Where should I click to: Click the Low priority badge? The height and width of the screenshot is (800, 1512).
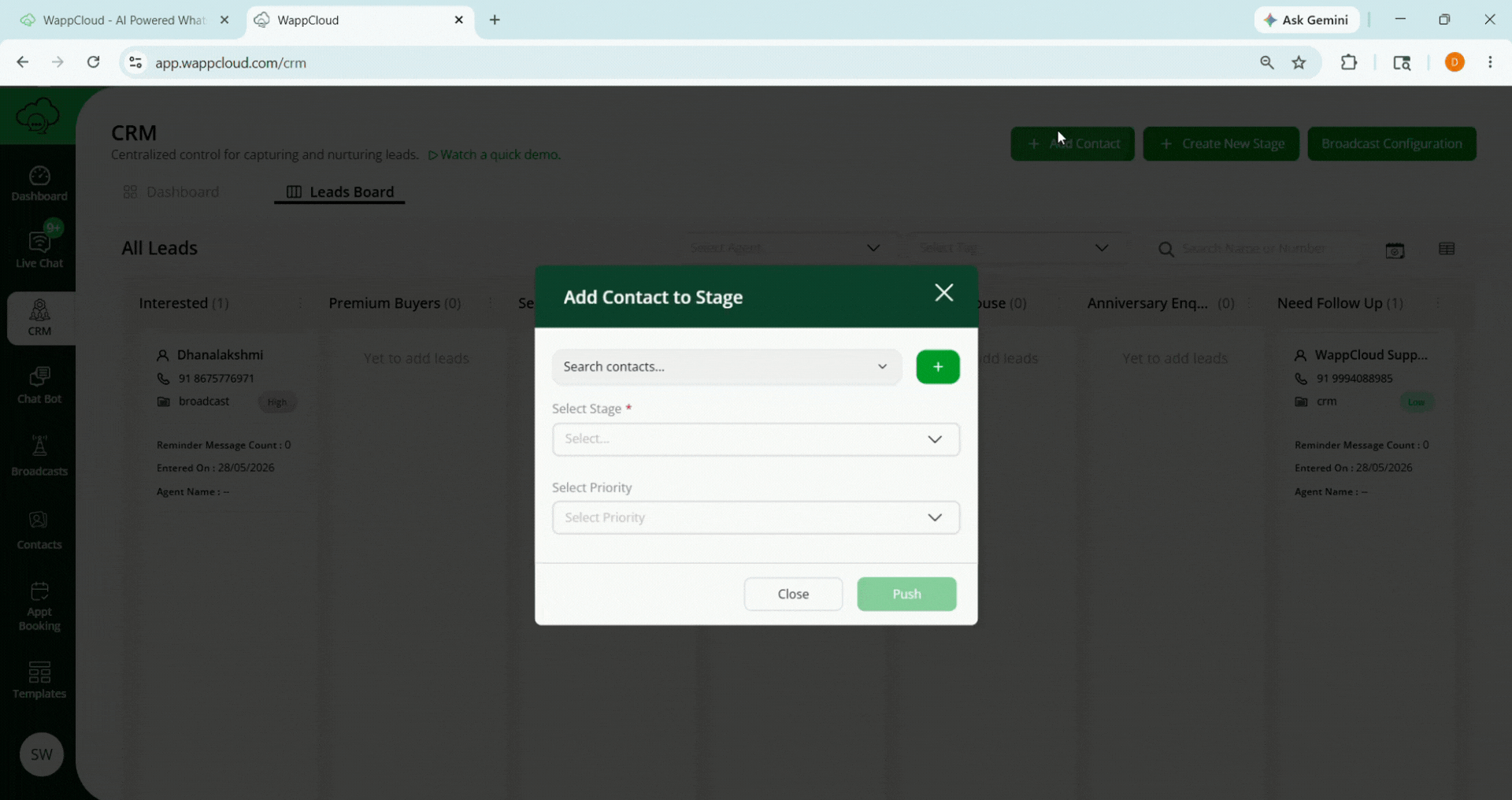[1416, 402]
